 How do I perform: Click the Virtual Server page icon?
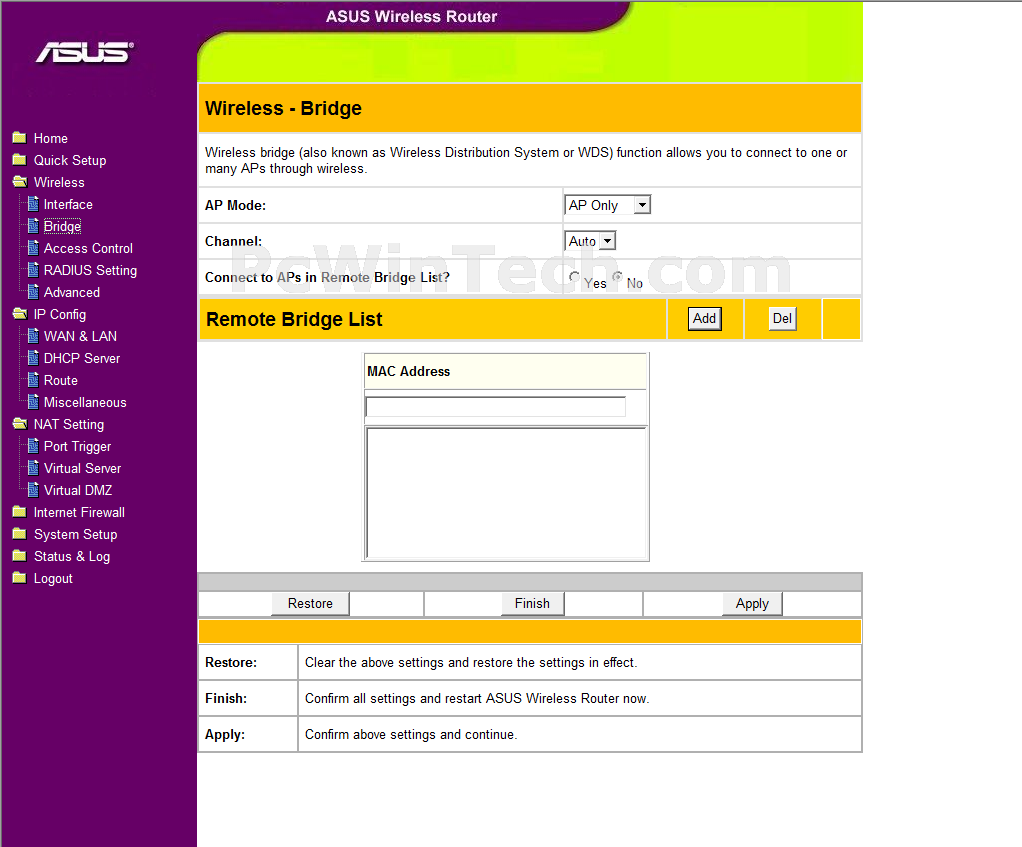(x=33, y=468)
